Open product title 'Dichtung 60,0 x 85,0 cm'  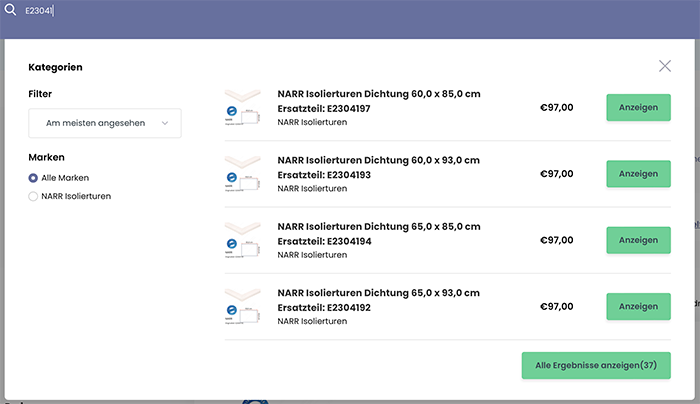[x=379, y=94]
